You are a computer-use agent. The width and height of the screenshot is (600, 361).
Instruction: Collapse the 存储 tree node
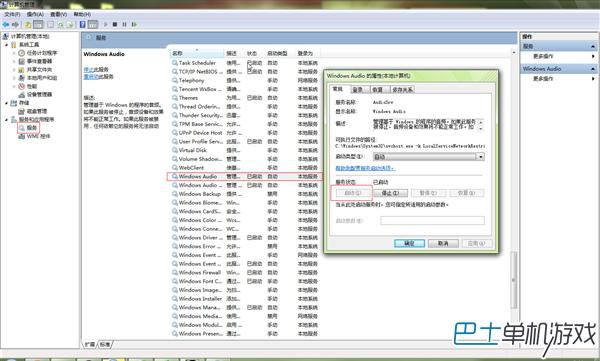[7, 103]
